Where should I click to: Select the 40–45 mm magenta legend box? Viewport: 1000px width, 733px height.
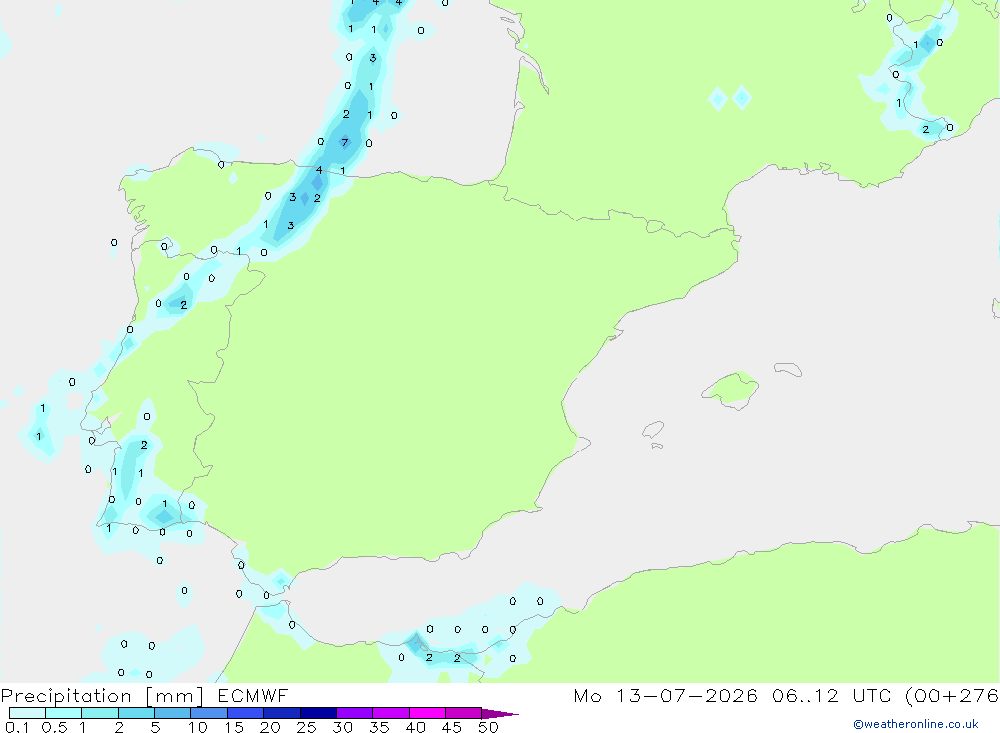click(x=427, y=713)
